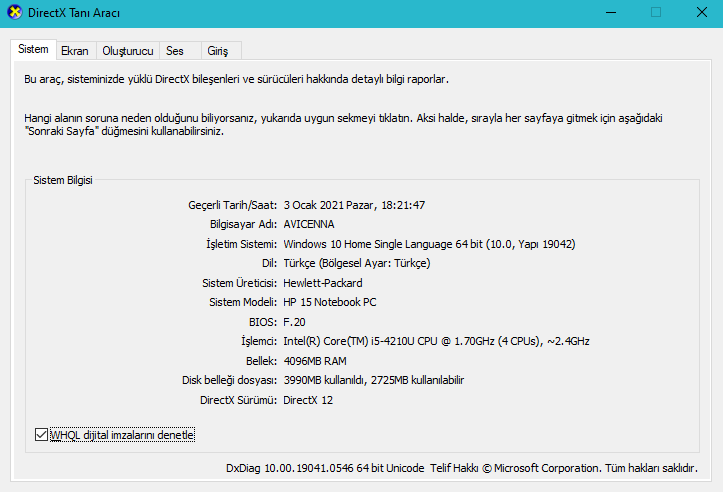Screen dimensions: 723x492
Task: Click the disabled maximize window button
Action: (x=656, y=12)
